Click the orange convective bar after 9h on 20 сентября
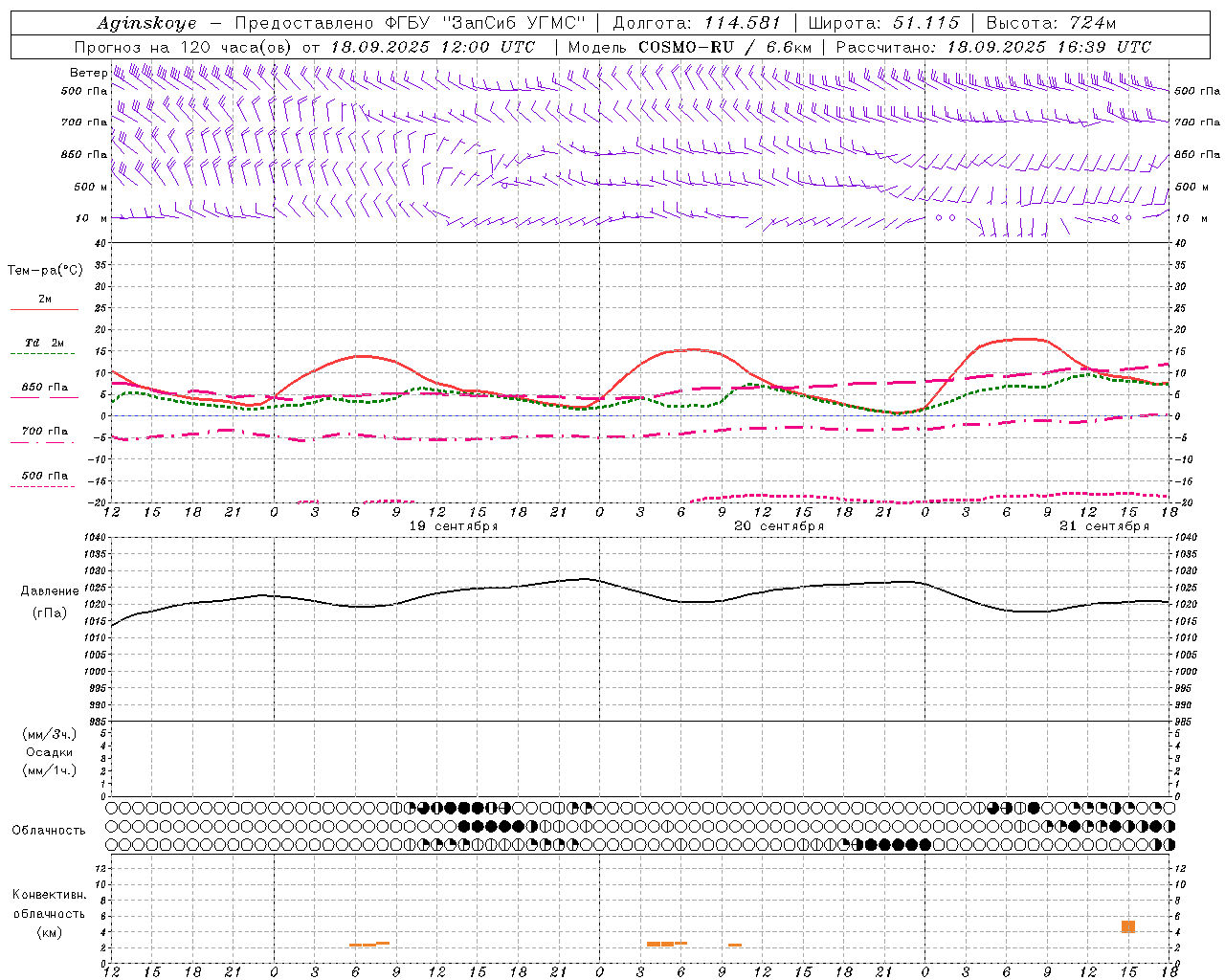 (x=735, y=946)
